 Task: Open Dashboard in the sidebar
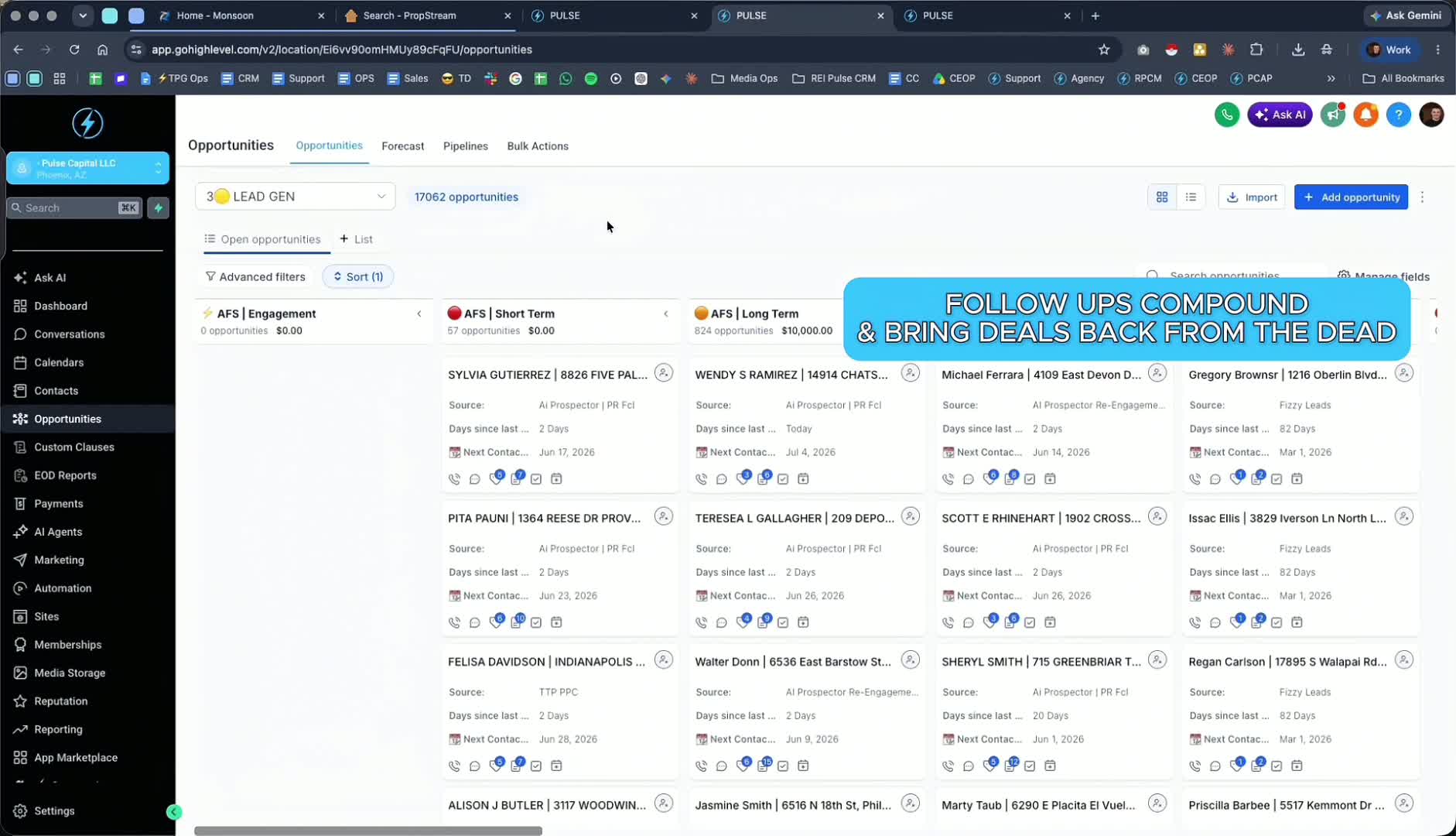coord(60,306)
